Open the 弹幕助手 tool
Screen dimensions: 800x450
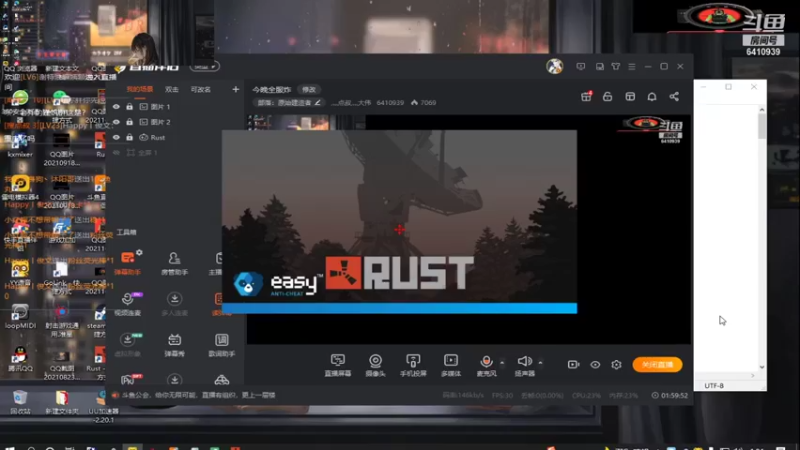point(128,263)
